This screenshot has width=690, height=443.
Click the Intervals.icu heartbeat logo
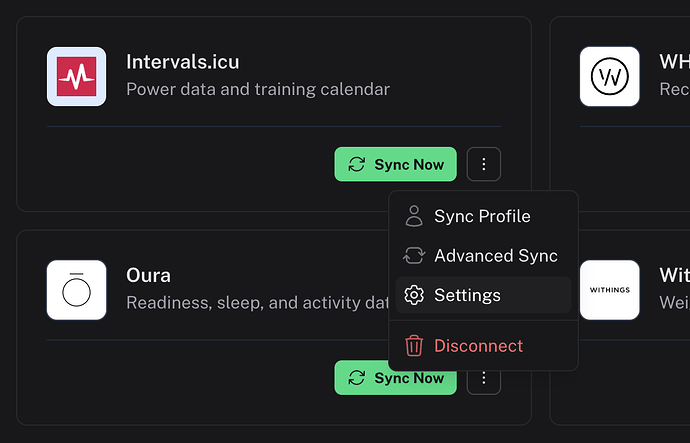click(77, 77)
